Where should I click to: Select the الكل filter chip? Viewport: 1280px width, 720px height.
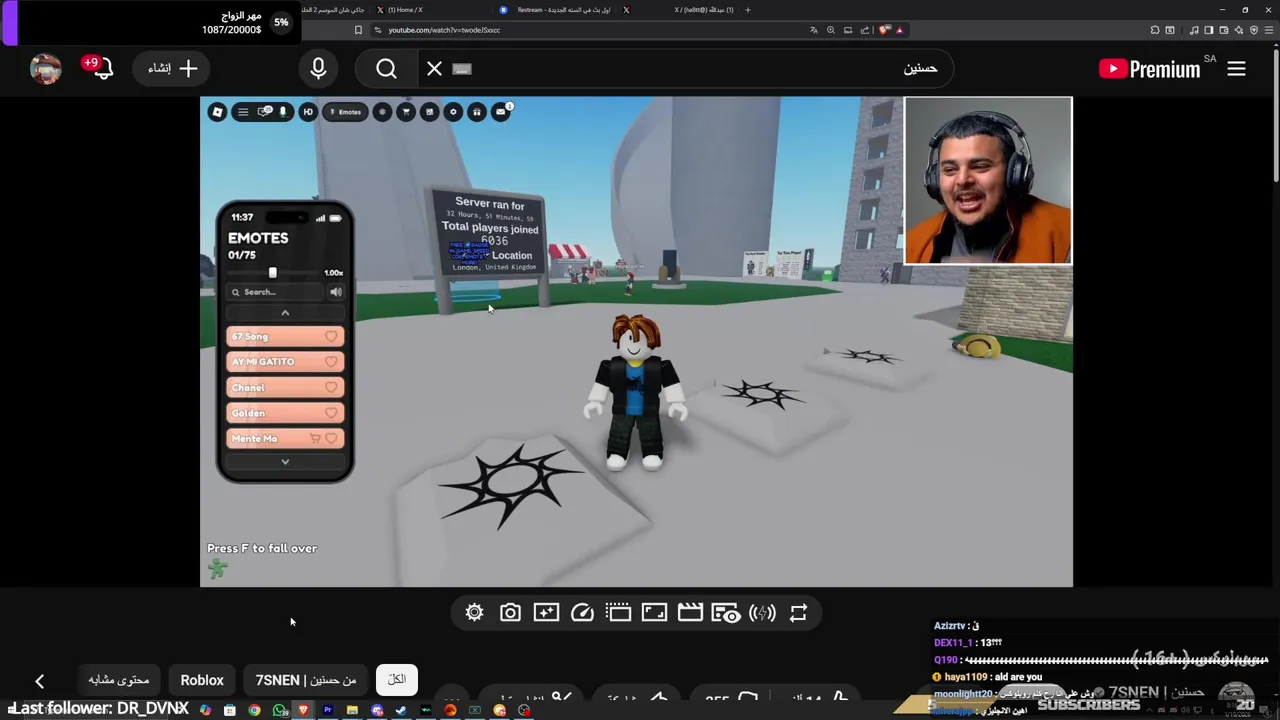397,680
